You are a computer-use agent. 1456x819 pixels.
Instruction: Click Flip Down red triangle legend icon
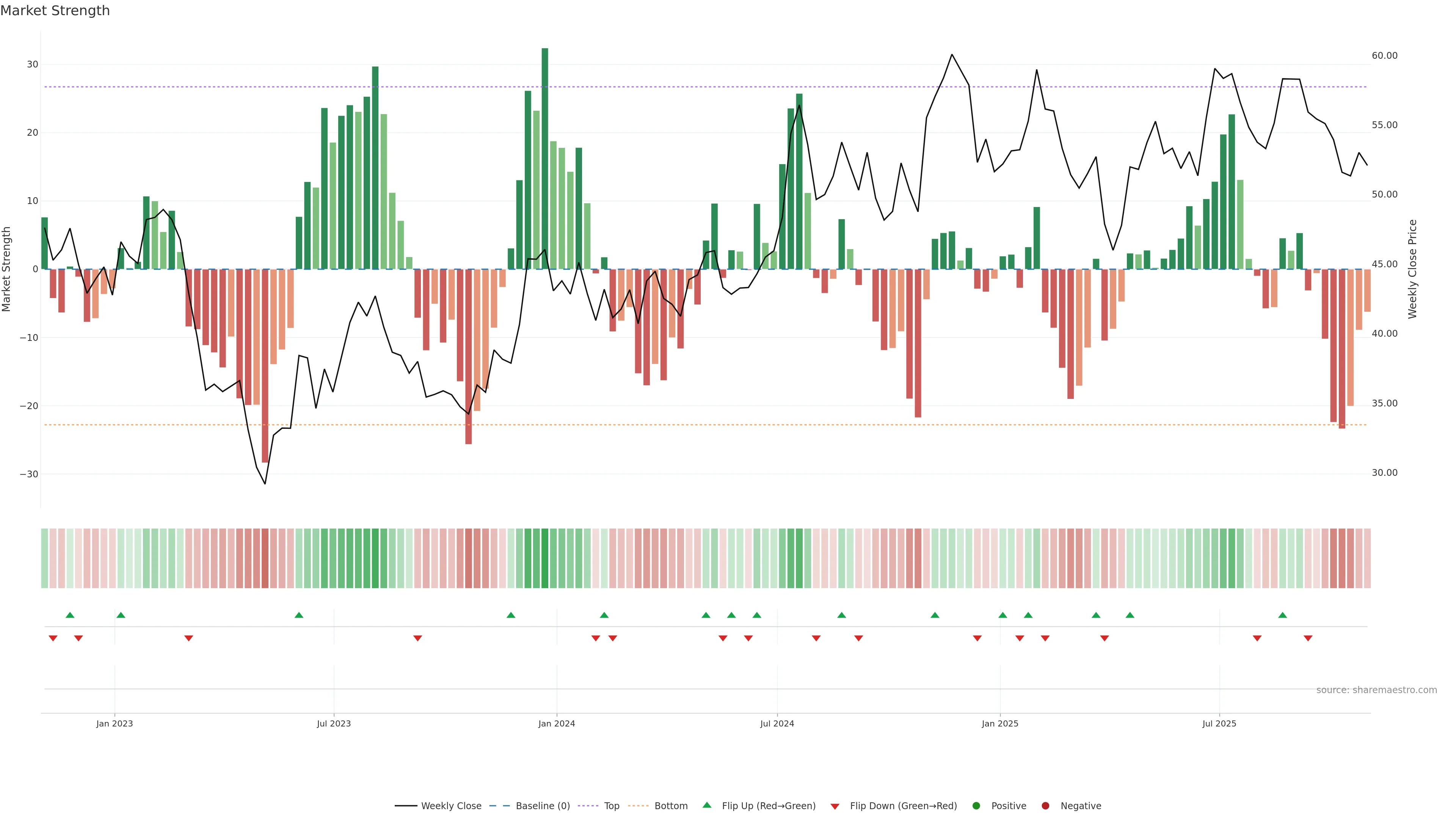(835, 806)
